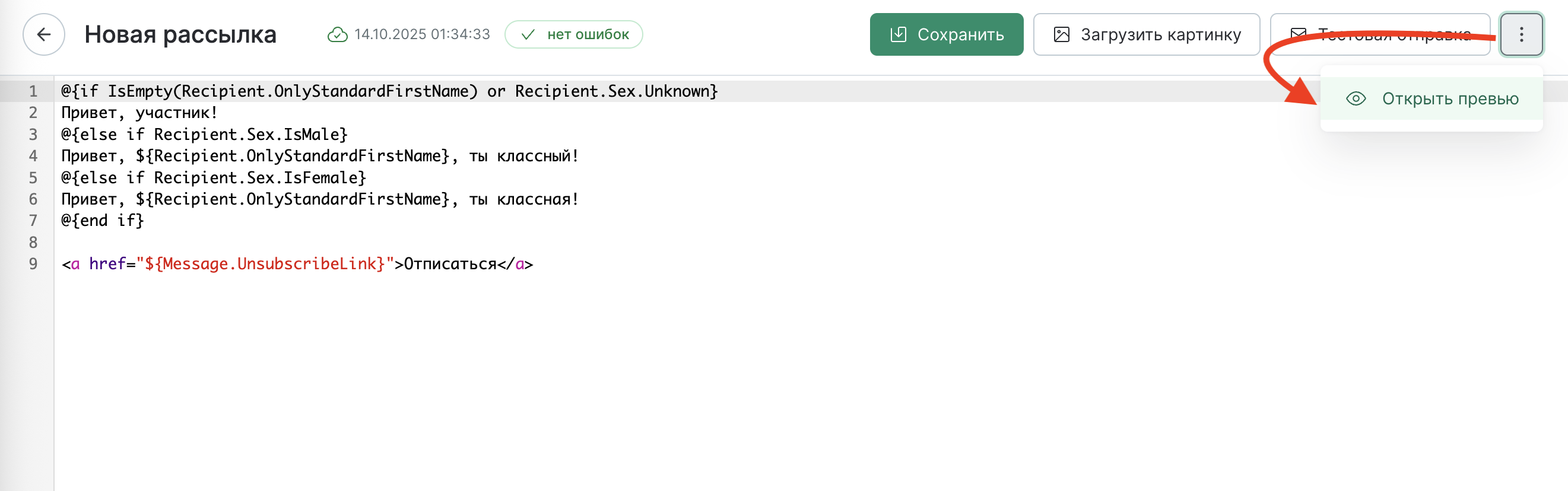Click the picture icon in Загрузить картинку
Screen dimensions: 1568x491
(x=1061, y=34)
